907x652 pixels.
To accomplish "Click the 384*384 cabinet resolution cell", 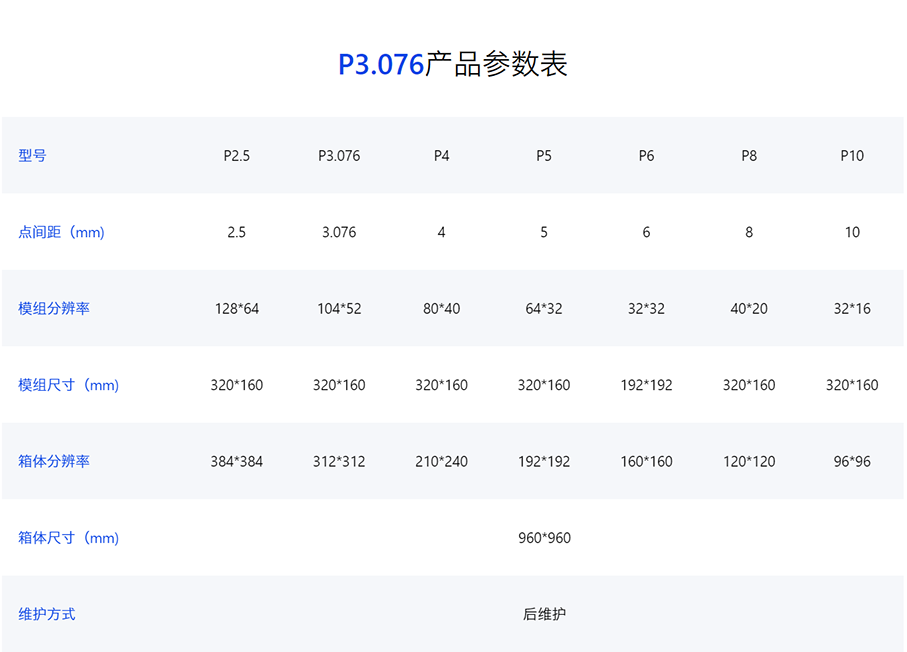I will (237, 462).
